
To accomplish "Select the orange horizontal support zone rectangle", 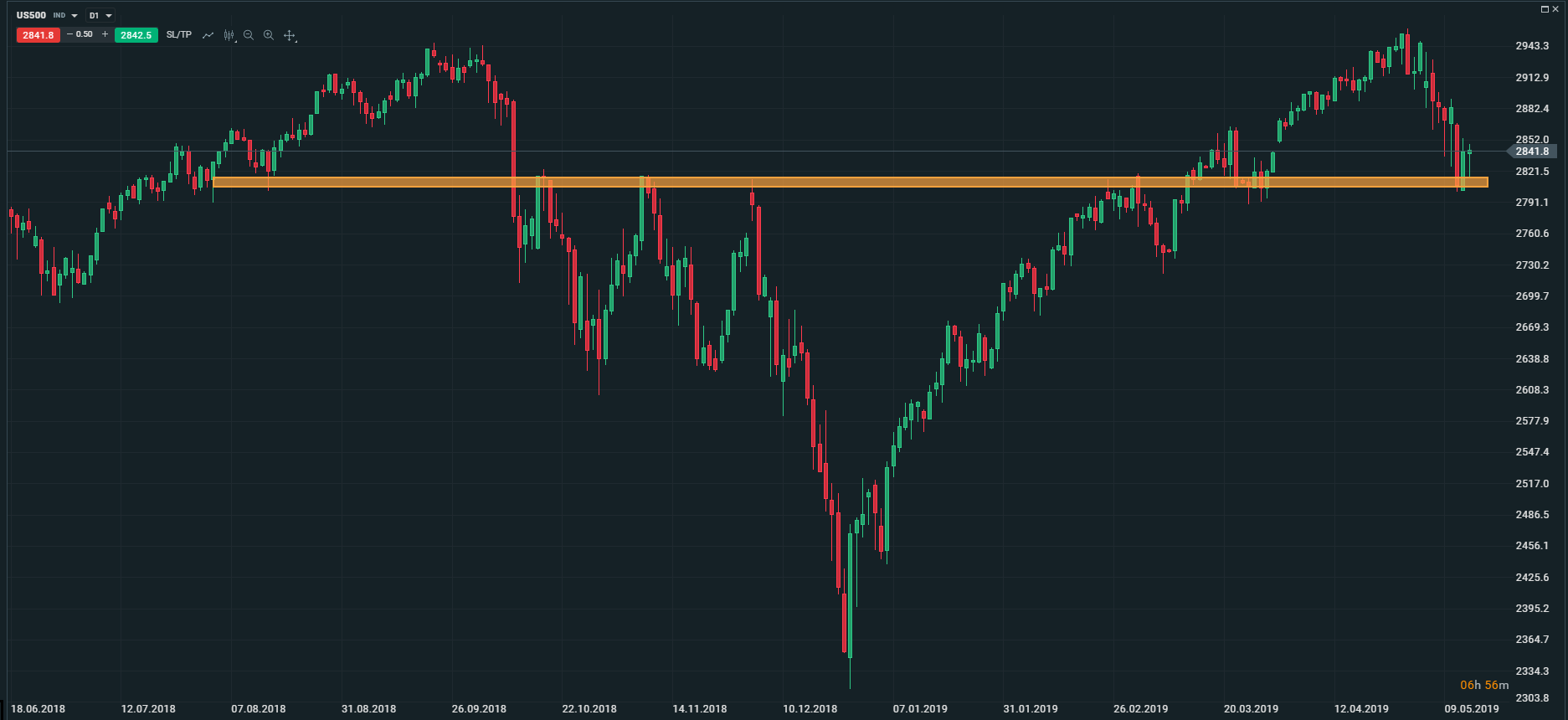I will pos(837,182).
